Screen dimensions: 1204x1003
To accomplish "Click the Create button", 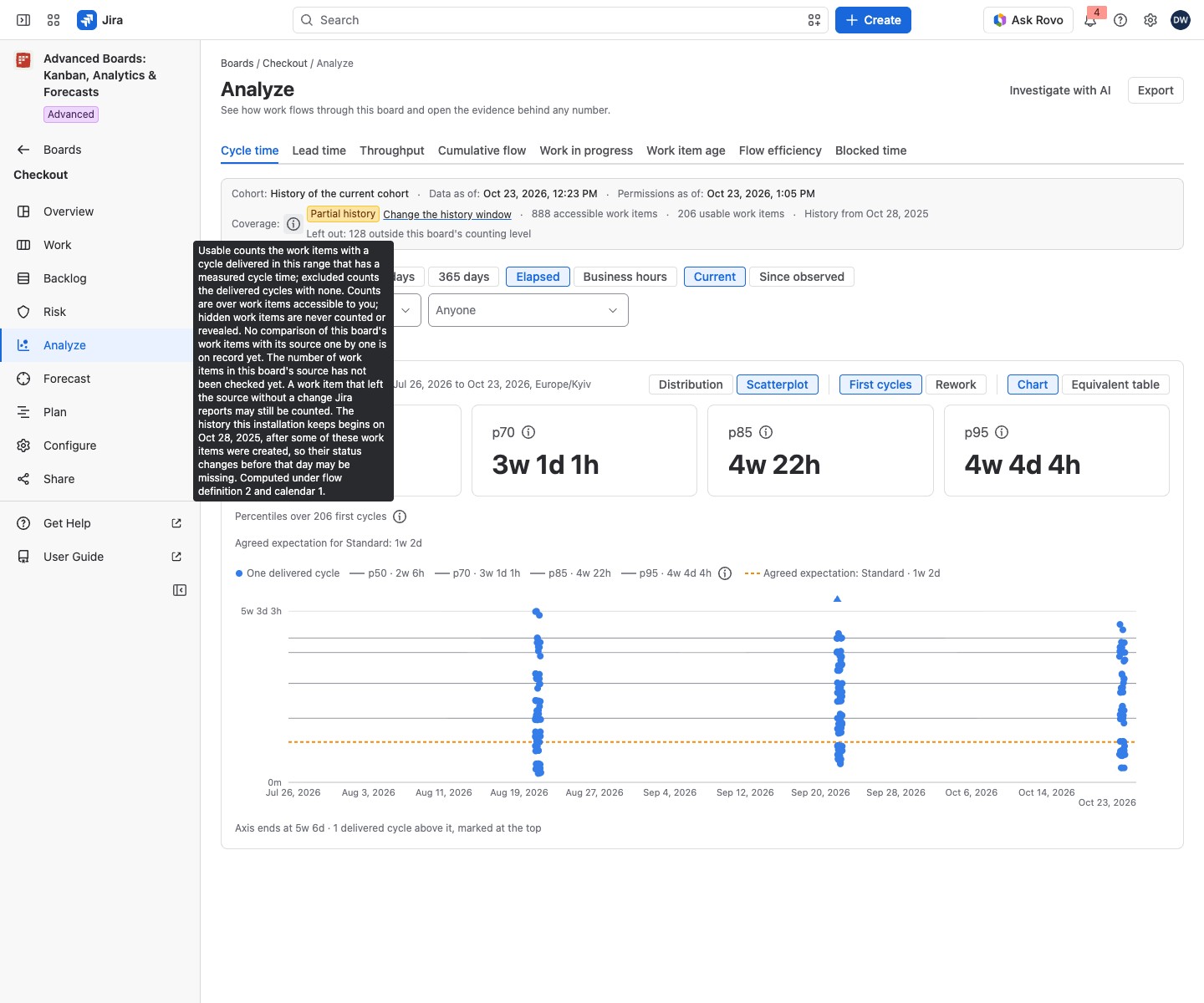I will 873,20.
